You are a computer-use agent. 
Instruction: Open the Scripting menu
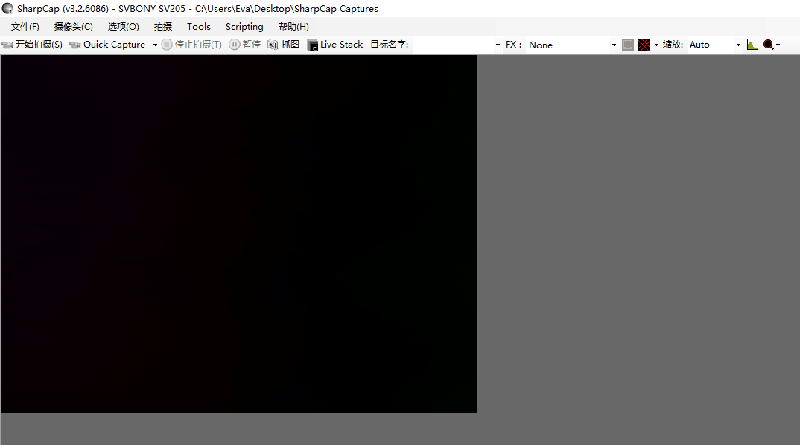[244, 27]
